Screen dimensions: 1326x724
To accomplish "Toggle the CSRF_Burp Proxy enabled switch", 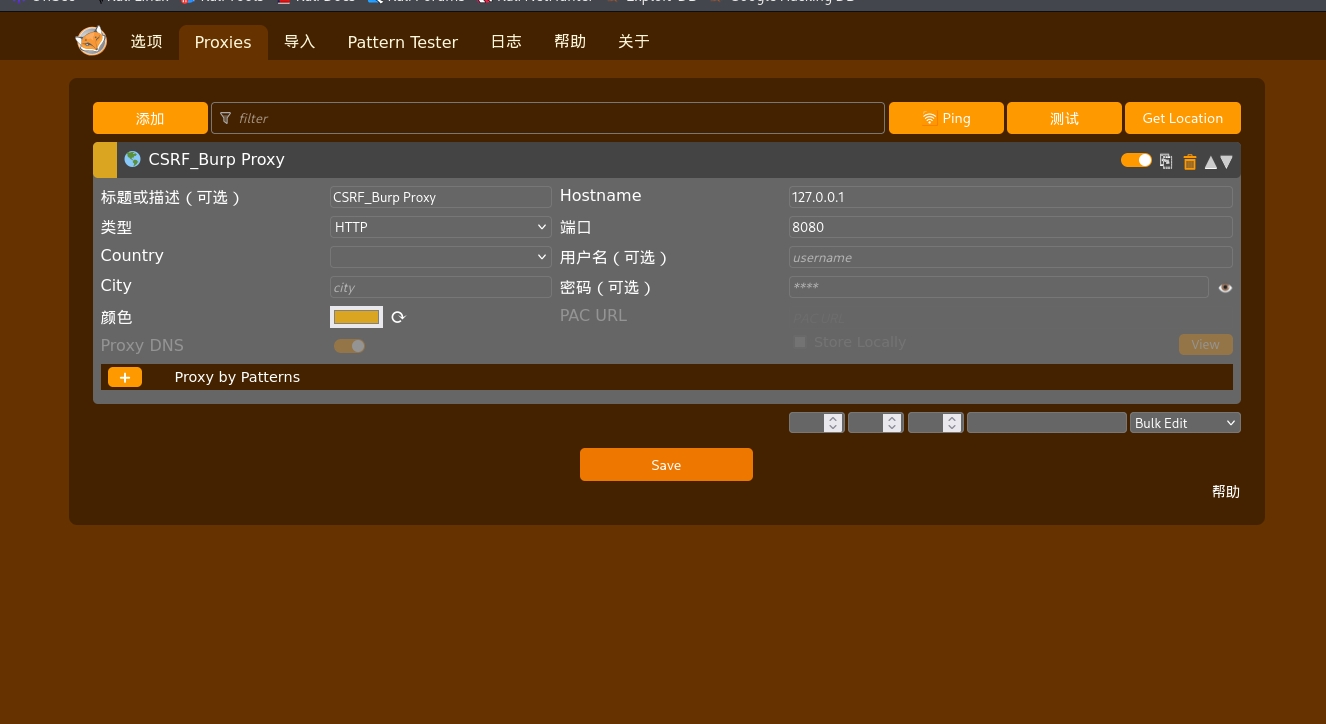I will tap(1136, 160).
